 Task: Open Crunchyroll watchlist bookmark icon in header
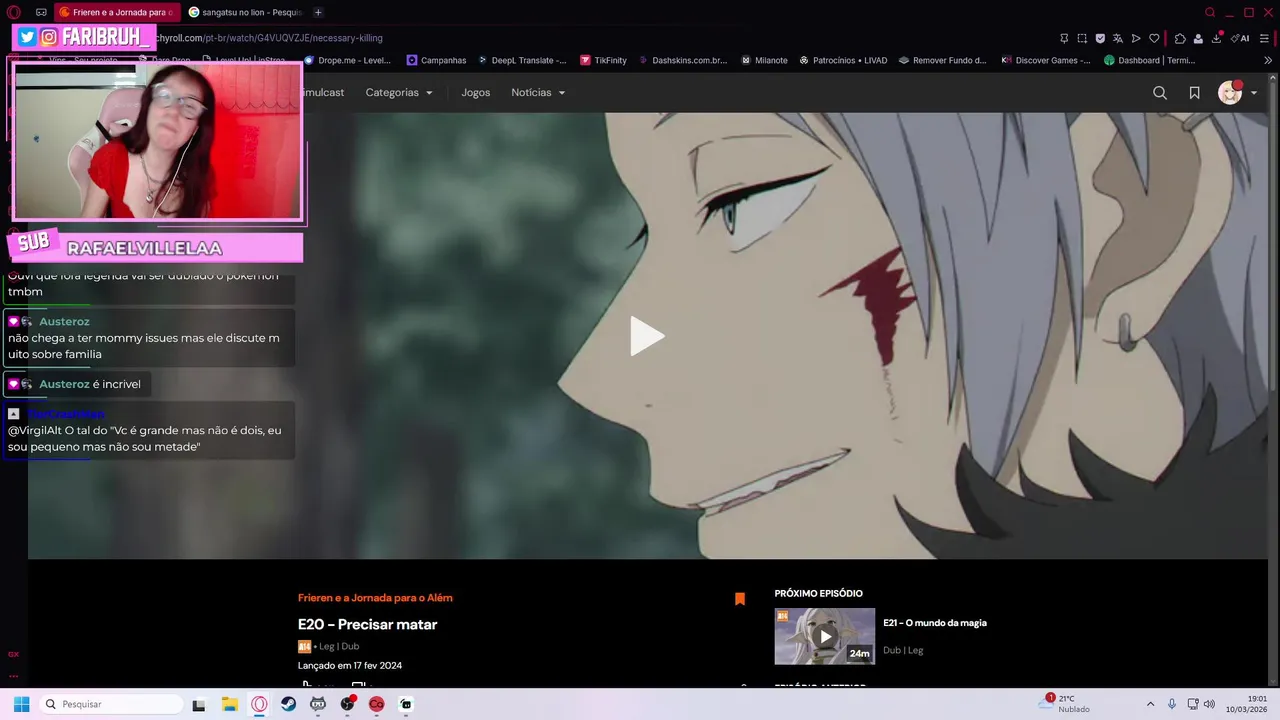(x=1194, y=92)
